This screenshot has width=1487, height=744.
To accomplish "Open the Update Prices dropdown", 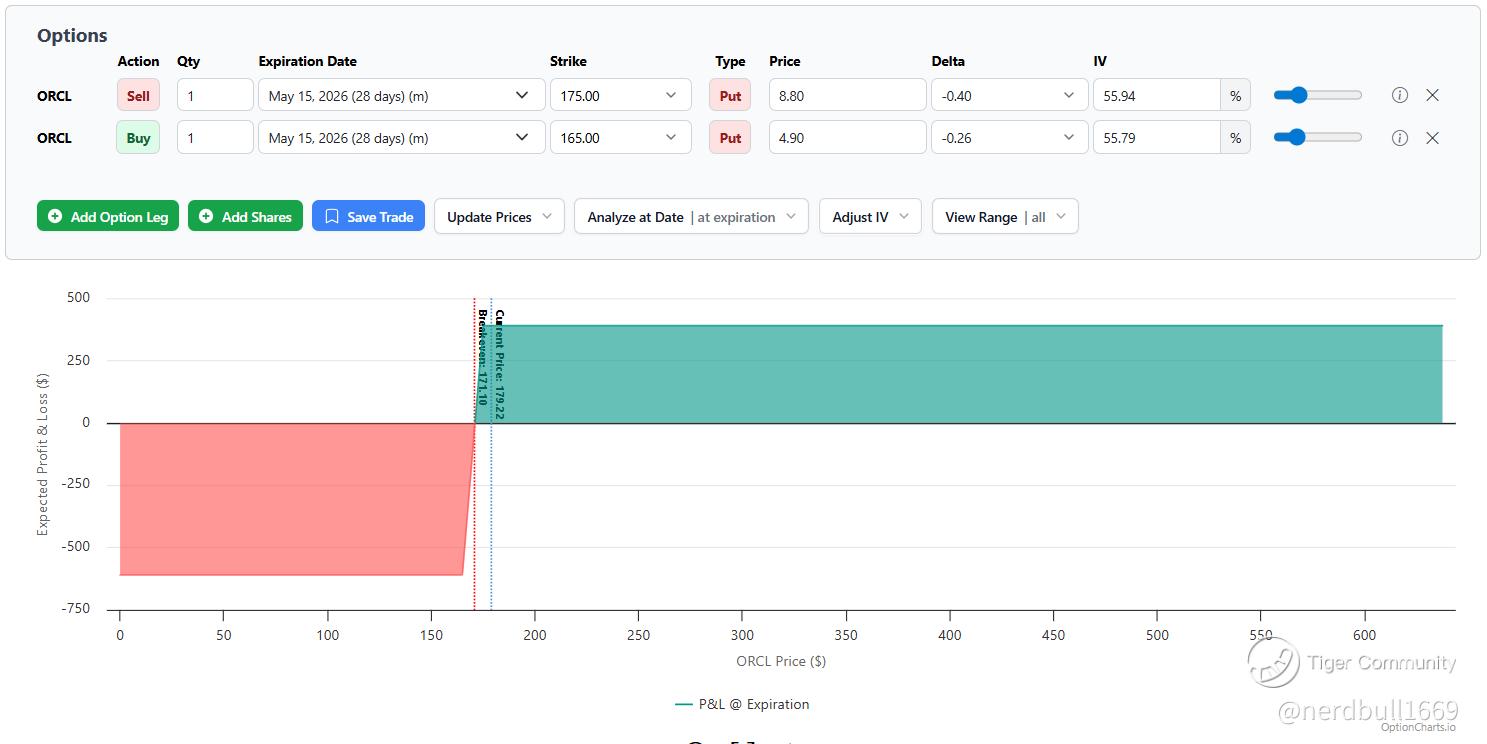I will click(499, 216).
